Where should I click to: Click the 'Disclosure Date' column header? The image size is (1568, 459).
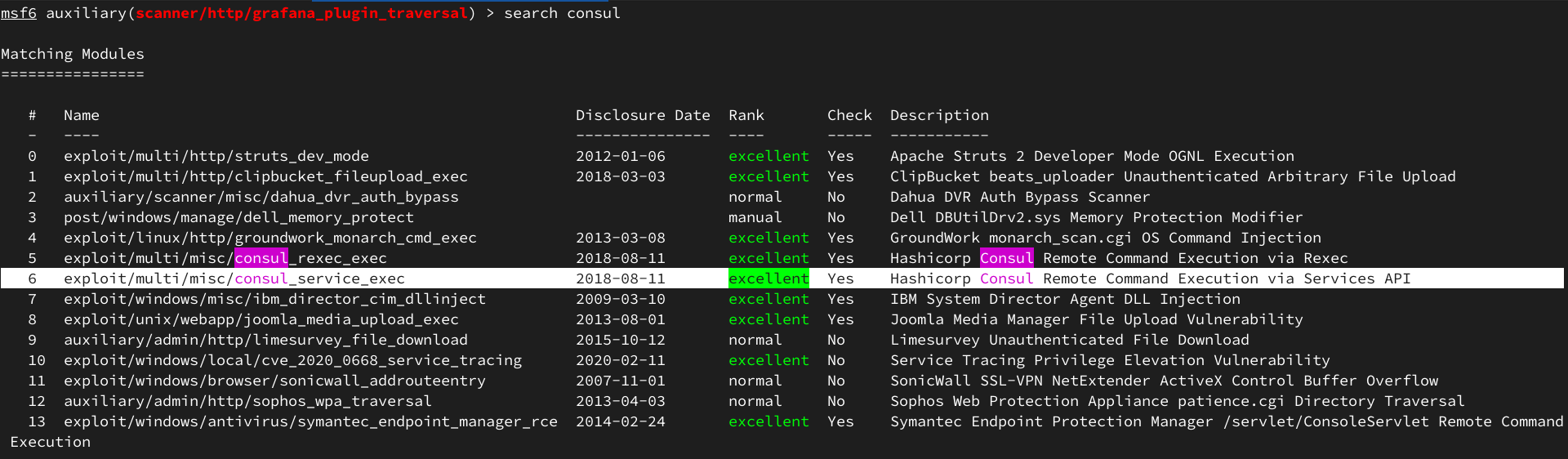pyautogui.click(x=643, y=115)
